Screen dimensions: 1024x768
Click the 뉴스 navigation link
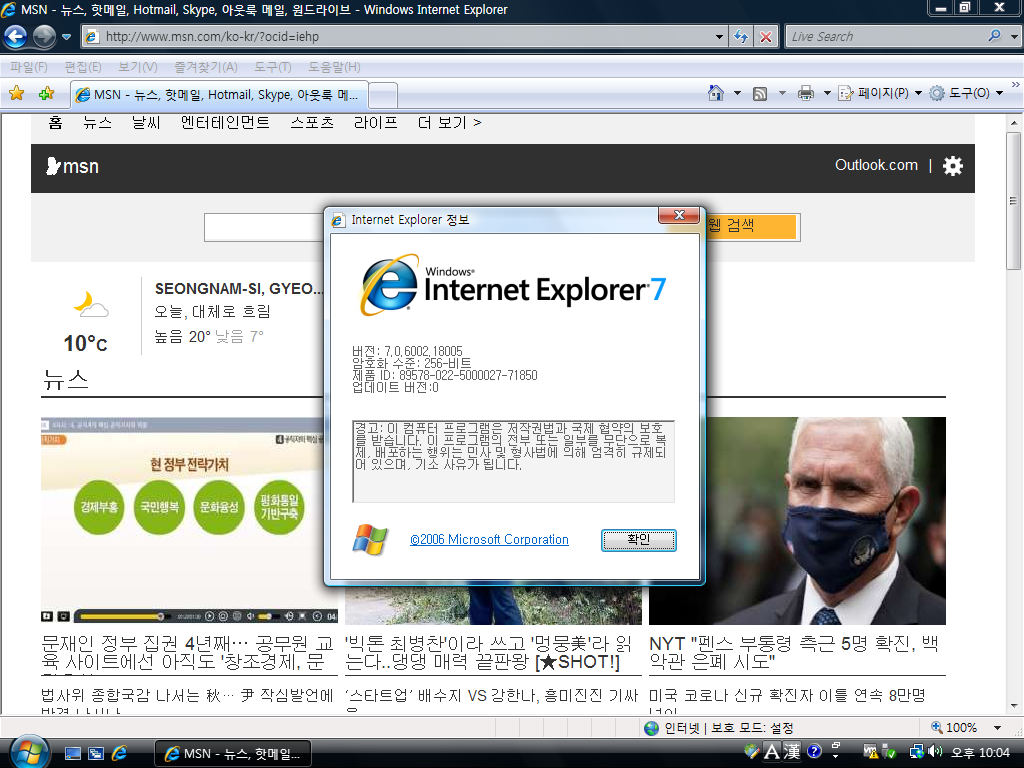pyautogui.click(x=97, y=122)
